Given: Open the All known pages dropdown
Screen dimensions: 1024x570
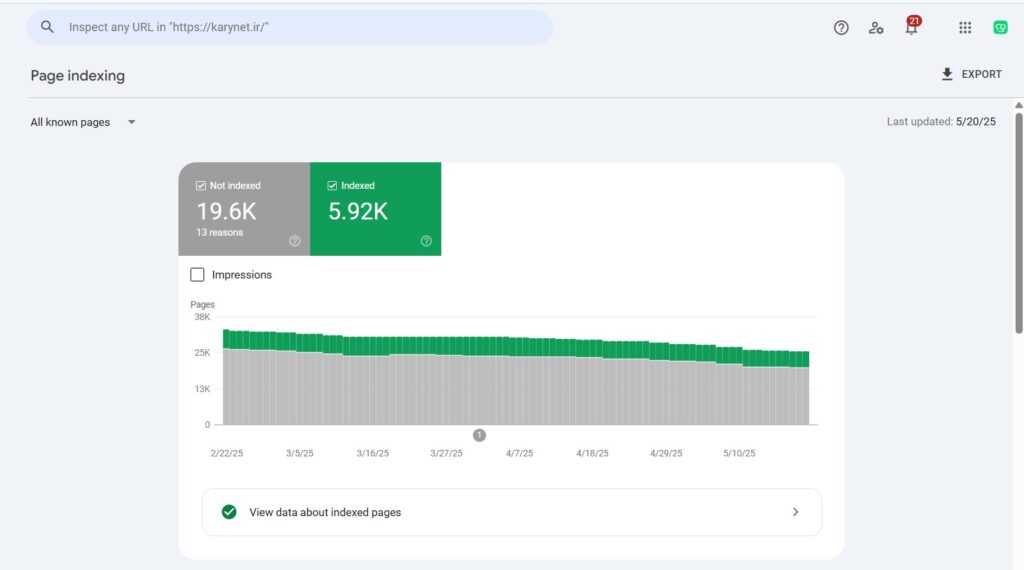Looking at the screenshot, I should (131, 123).
